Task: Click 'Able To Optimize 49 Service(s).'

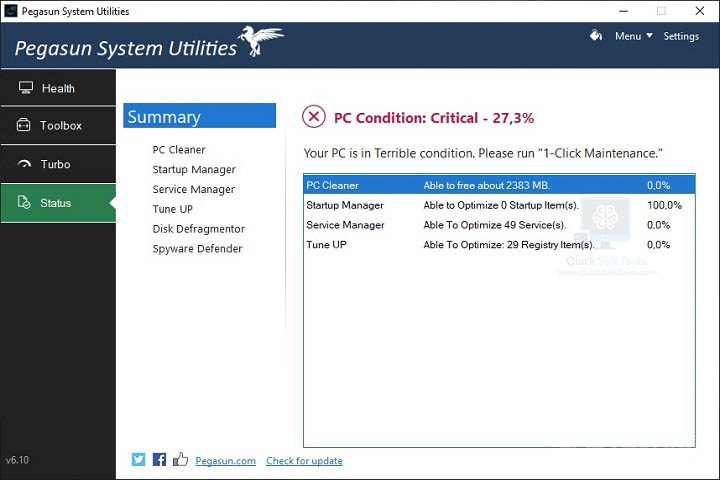Action: [494, 225]
